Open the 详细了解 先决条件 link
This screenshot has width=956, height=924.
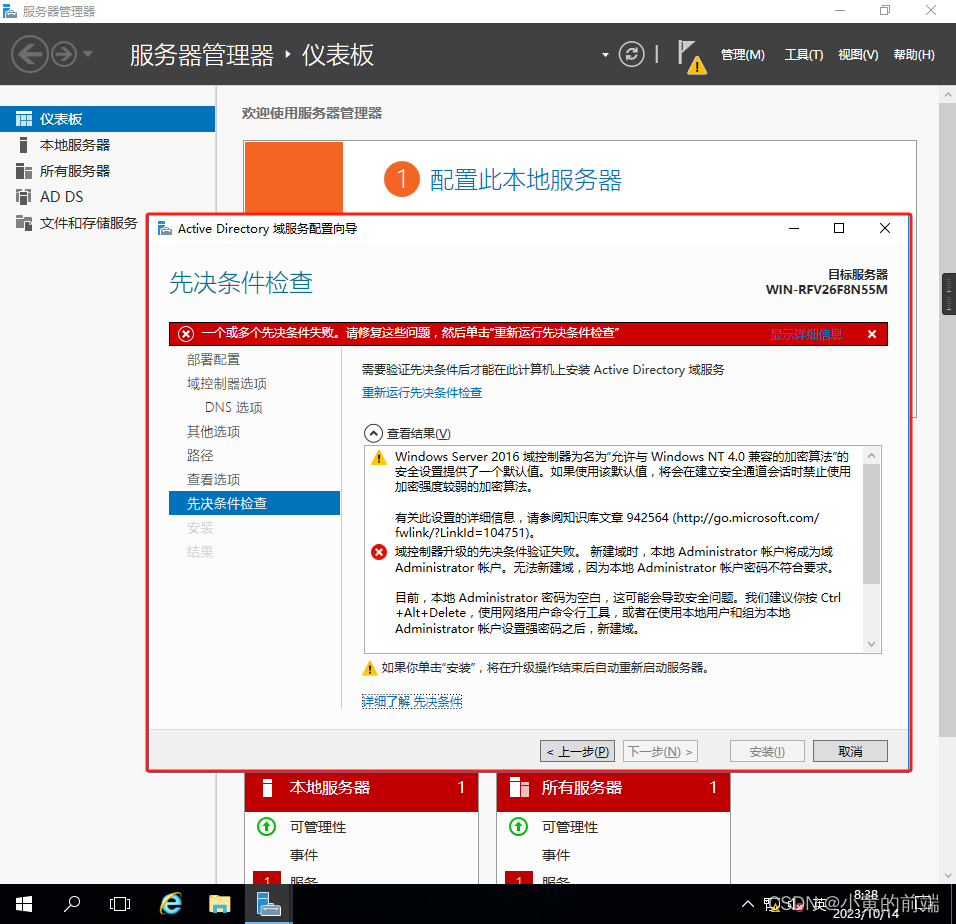(x=412, y=702)
